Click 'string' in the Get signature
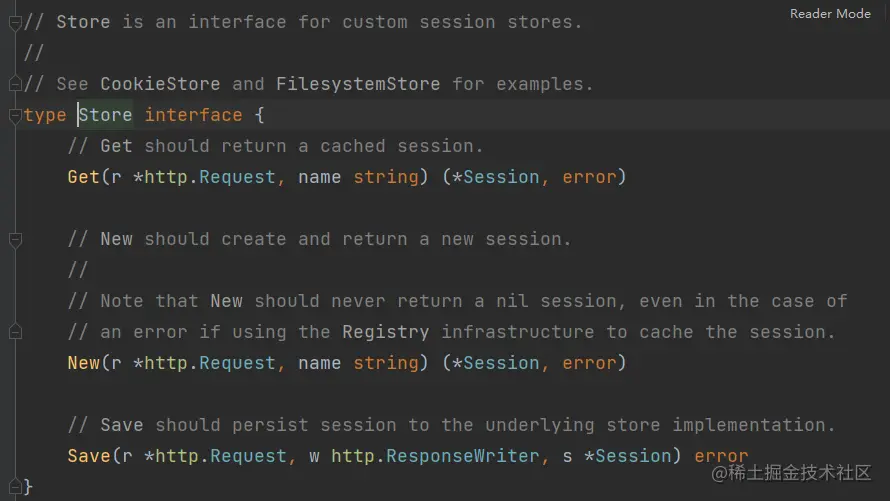The image size is (890, 501). [386, 177]
